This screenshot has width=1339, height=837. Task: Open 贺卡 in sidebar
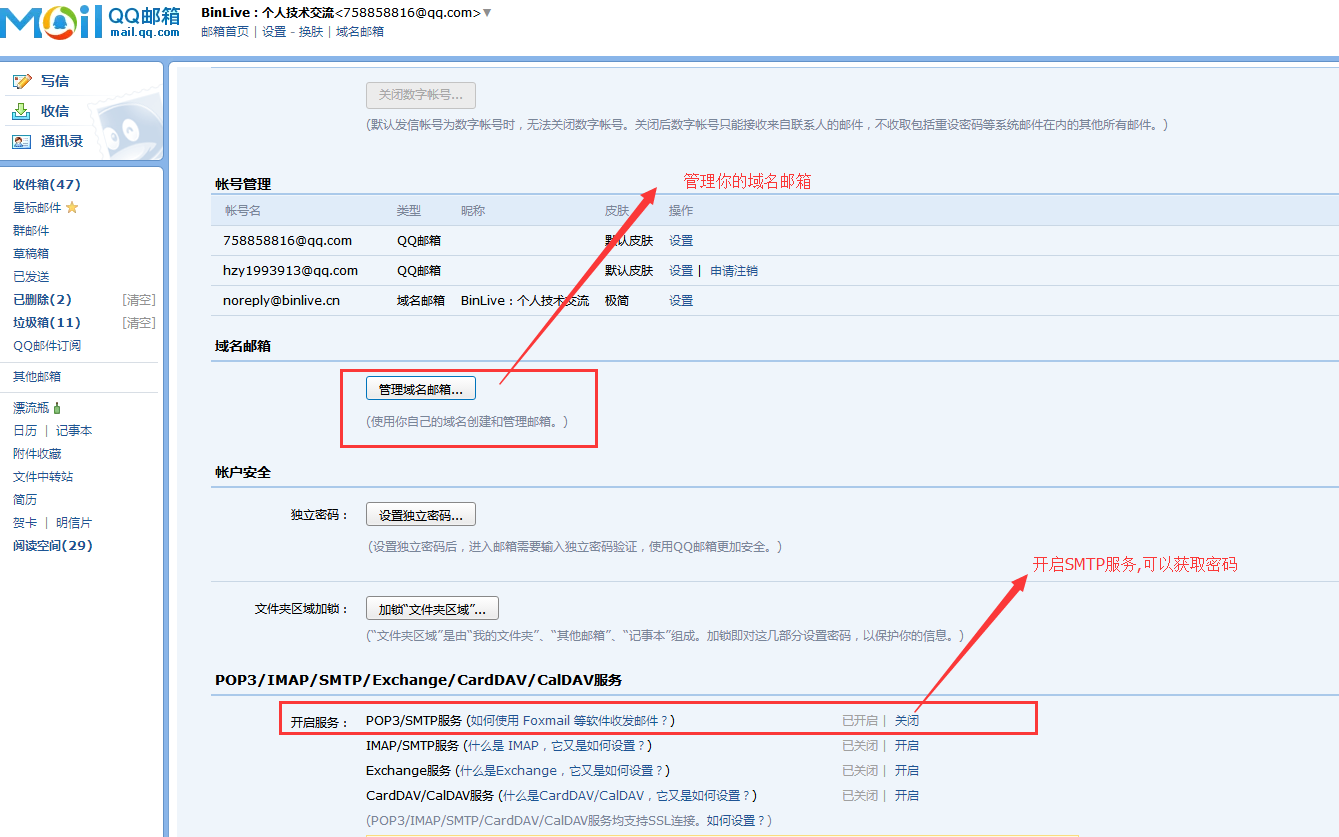pyautogui.click(x=25, y=523)
